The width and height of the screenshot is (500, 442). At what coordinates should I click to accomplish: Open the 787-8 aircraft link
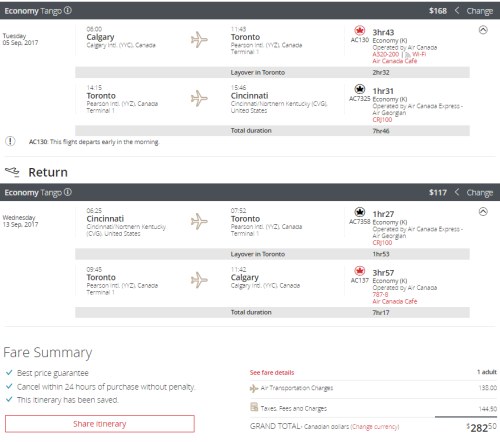tap(380, 295)
